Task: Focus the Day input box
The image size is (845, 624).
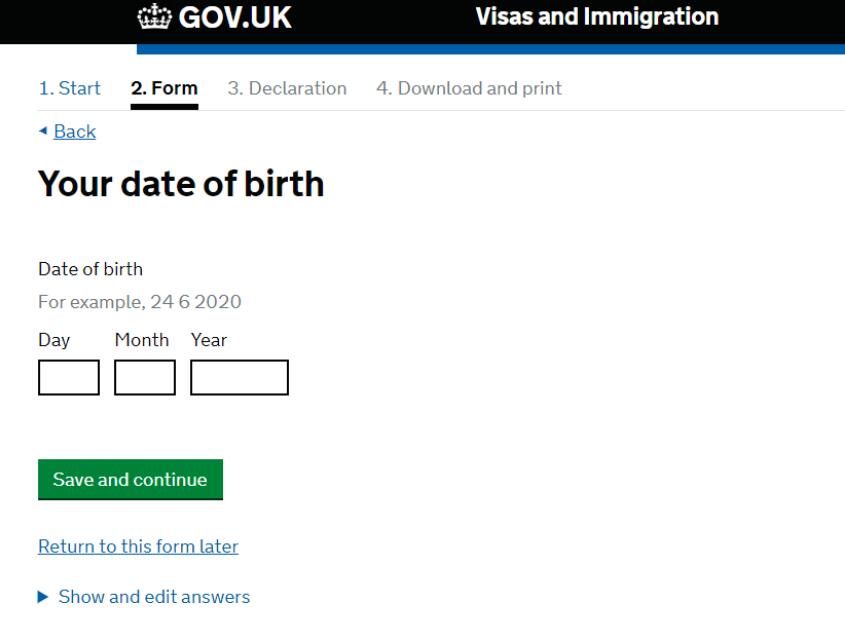Action: coord(69,377)
